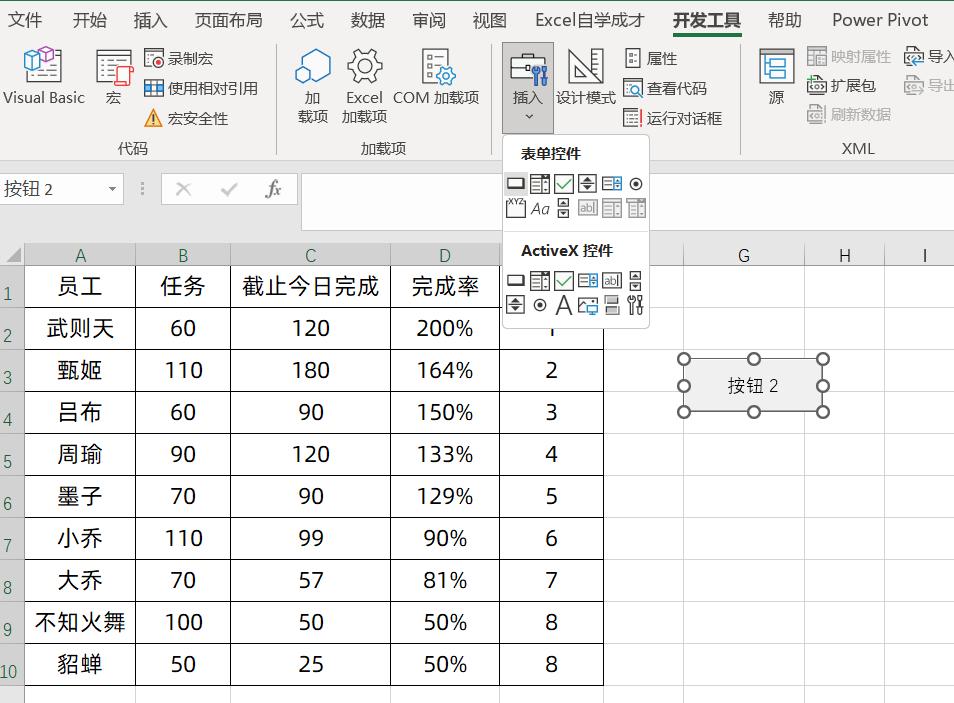The height and width of the screenshot is (703, 954).
Task: Insert an ActiveX text box control
Action: coord(613,281)
